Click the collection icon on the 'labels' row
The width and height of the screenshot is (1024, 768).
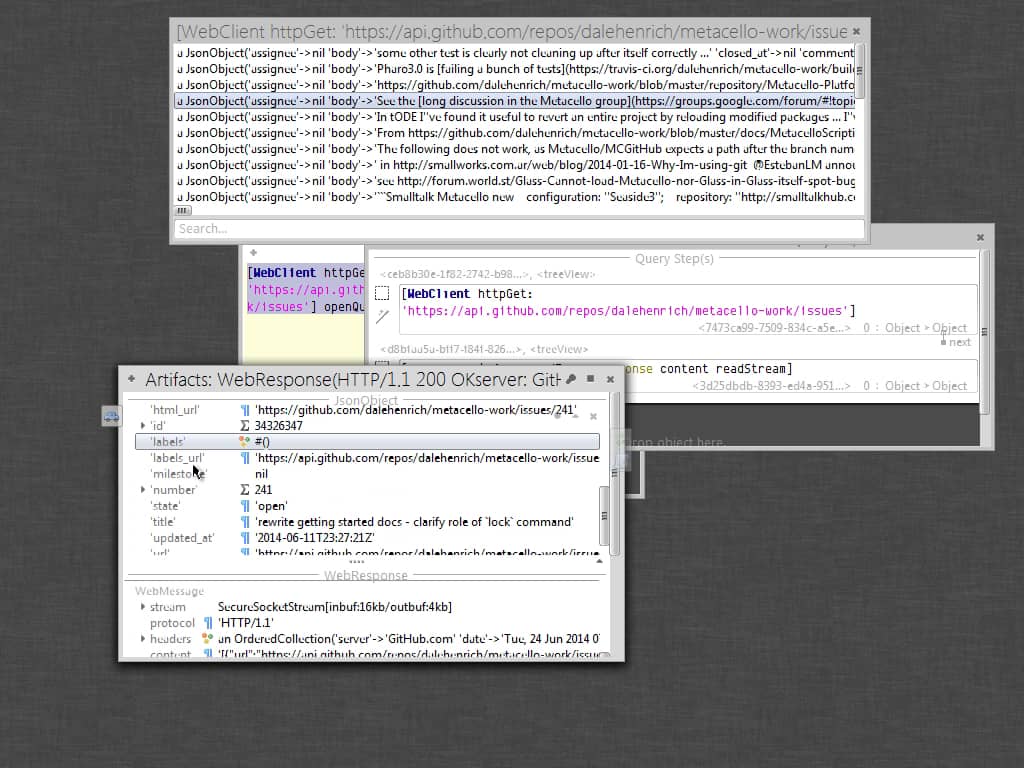244,442
